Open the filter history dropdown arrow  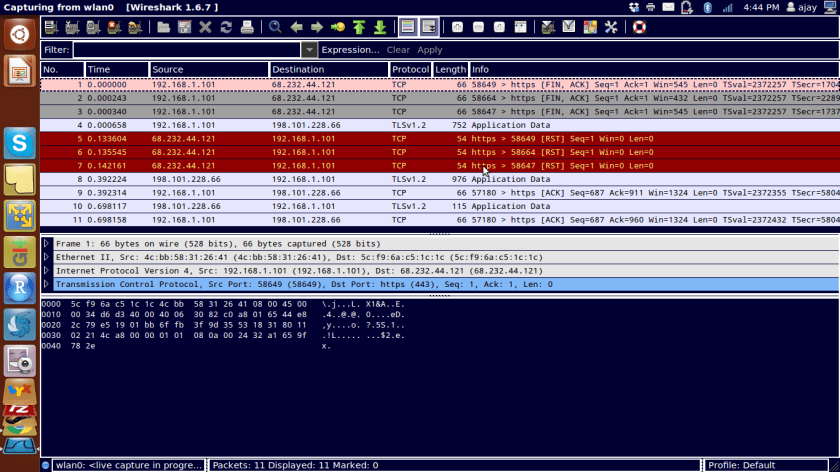click(309, 50)
